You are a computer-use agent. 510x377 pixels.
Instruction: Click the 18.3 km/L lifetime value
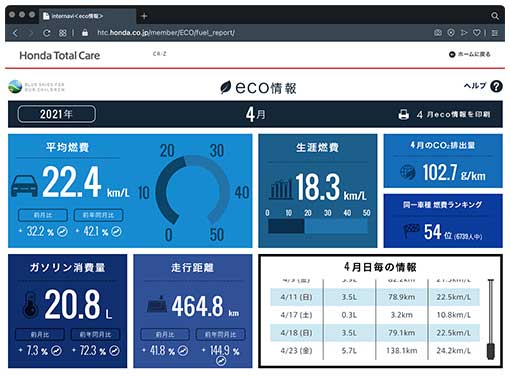[x=331, y=188]
